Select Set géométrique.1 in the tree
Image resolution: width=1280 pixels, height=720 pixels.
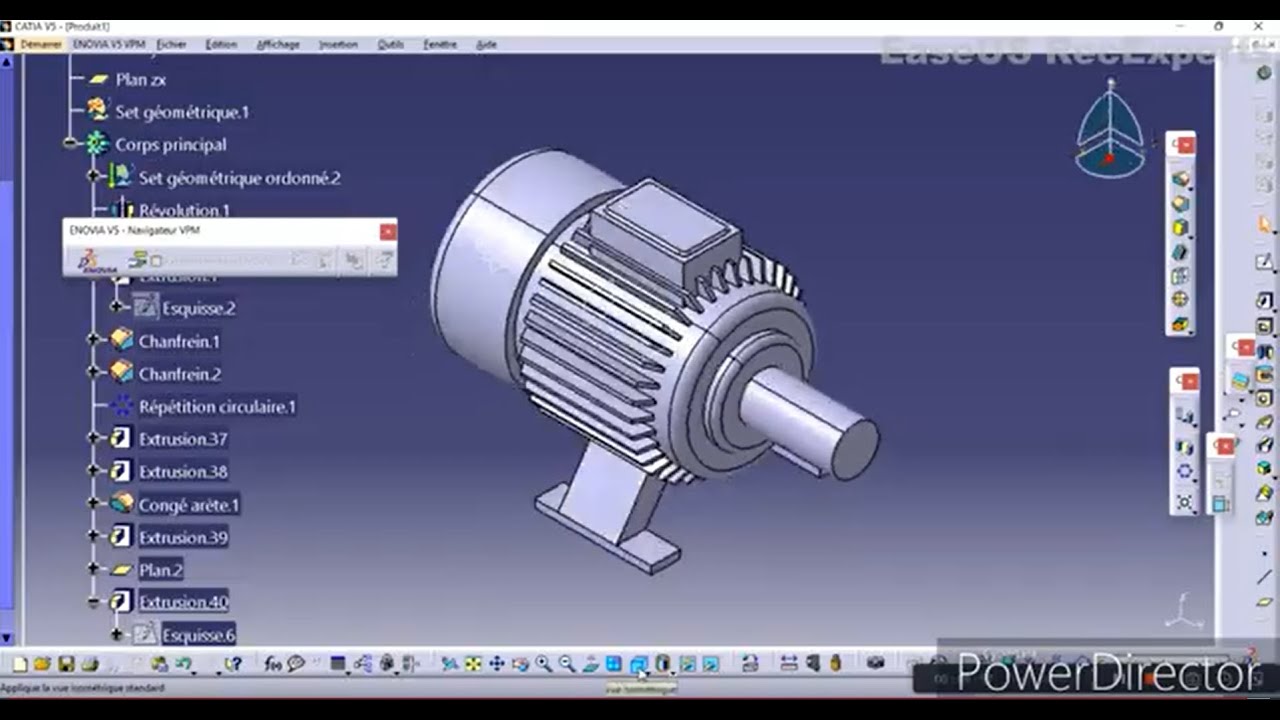182,112
